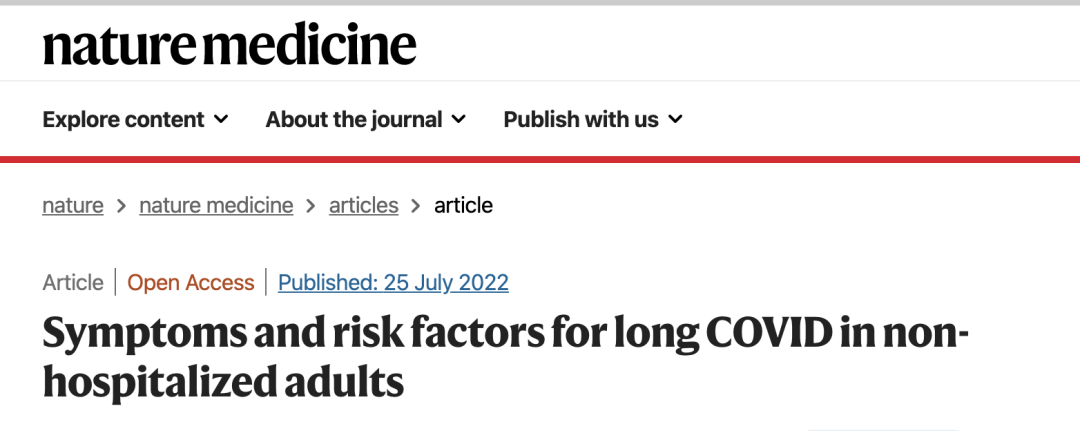Navigate to the articles breadcrumb link
This screenshot has height=431, width=1080.
coord(364,206)
